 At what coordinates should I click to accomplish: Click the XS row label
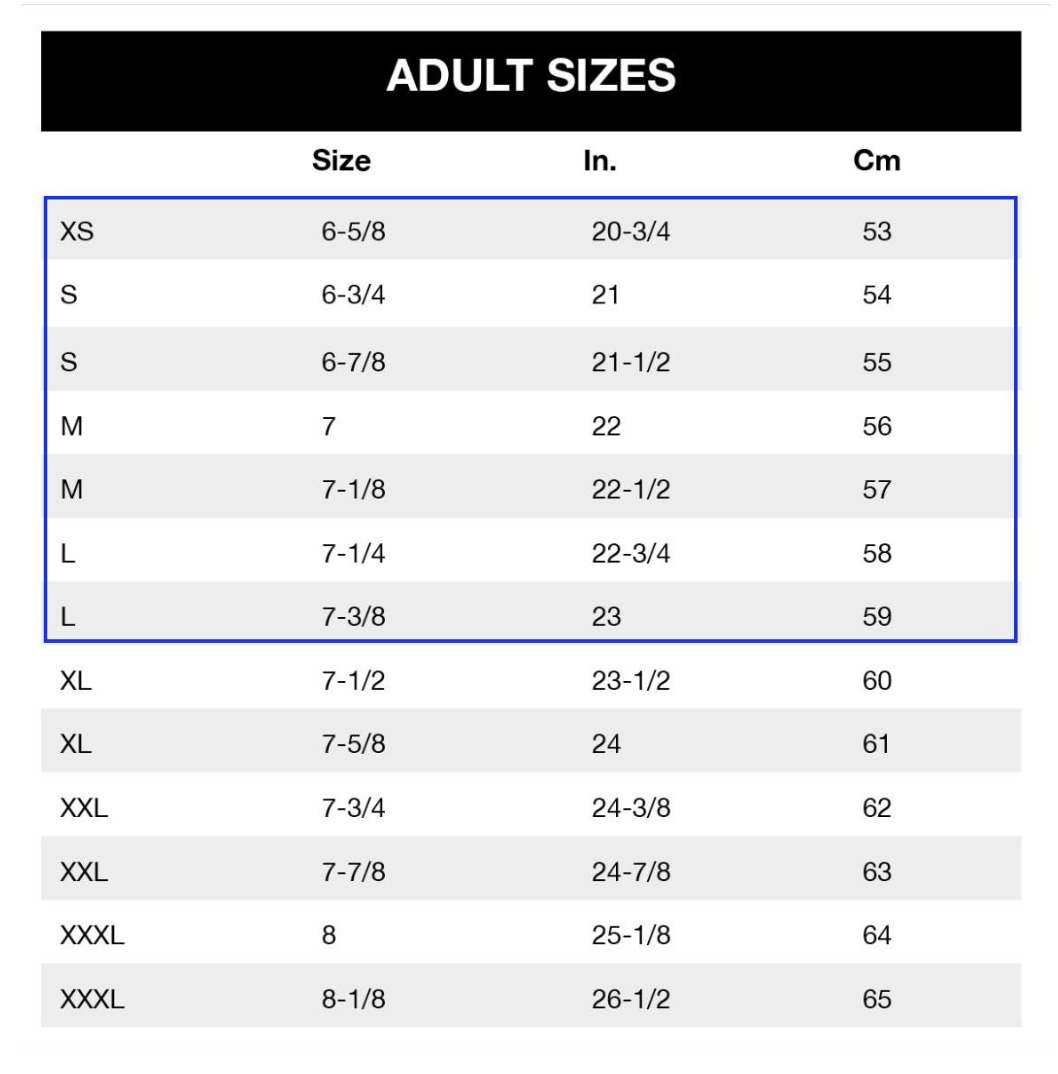[x=77, y=232]
